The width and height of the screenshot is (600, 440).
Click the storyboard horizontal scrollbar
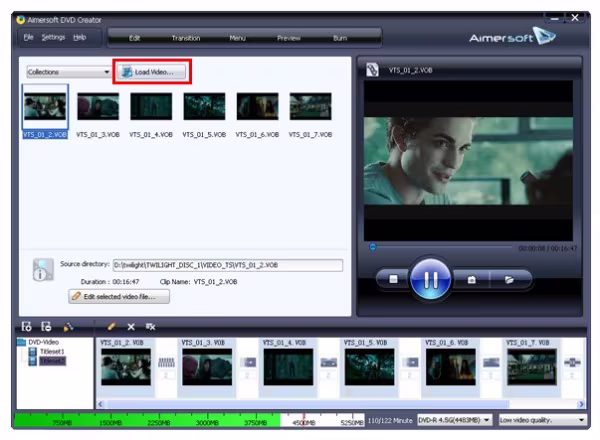point(308,404)
